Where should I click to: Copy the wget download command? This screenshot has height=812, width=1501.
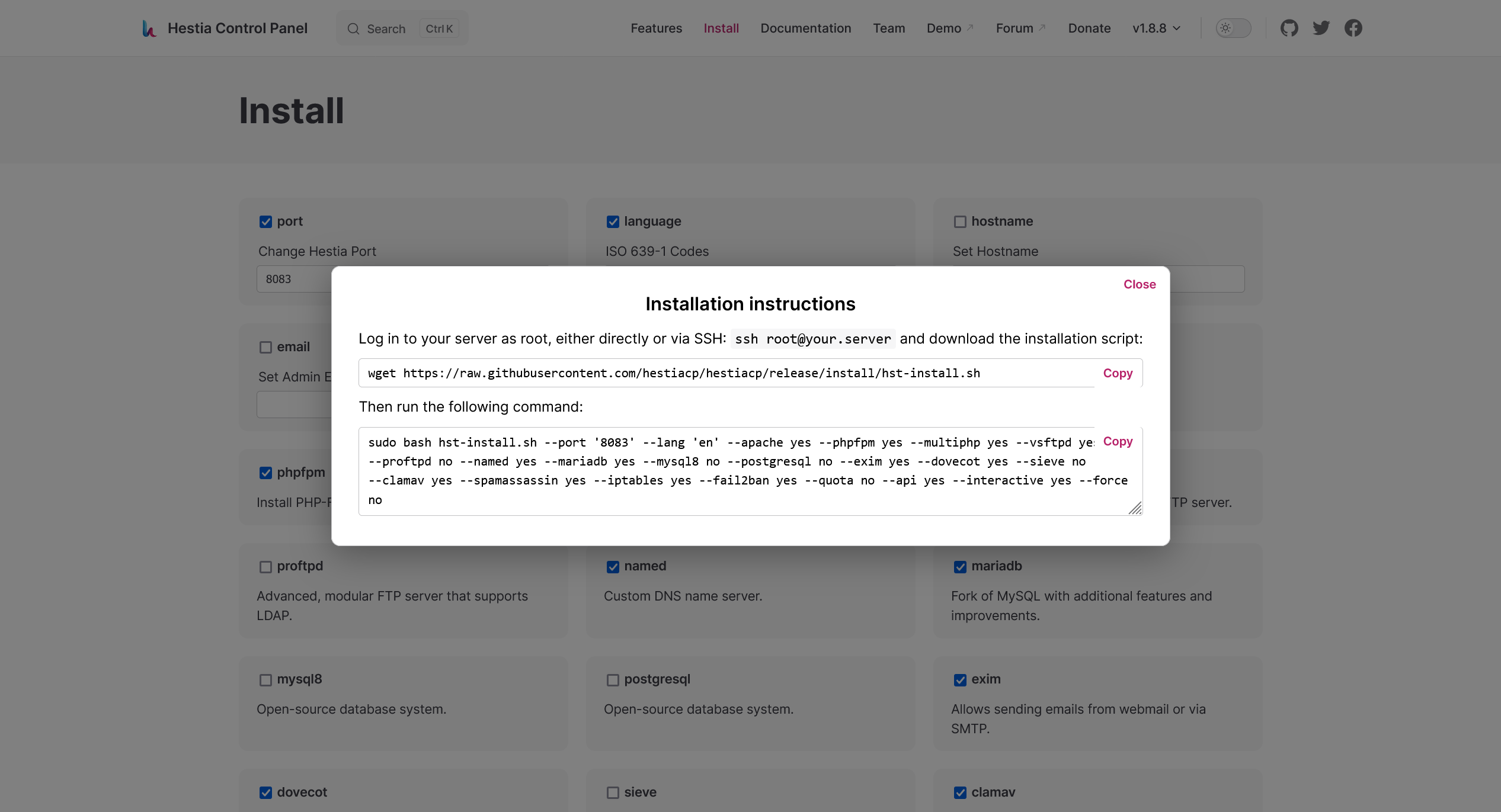click(x=1118, y=373)
